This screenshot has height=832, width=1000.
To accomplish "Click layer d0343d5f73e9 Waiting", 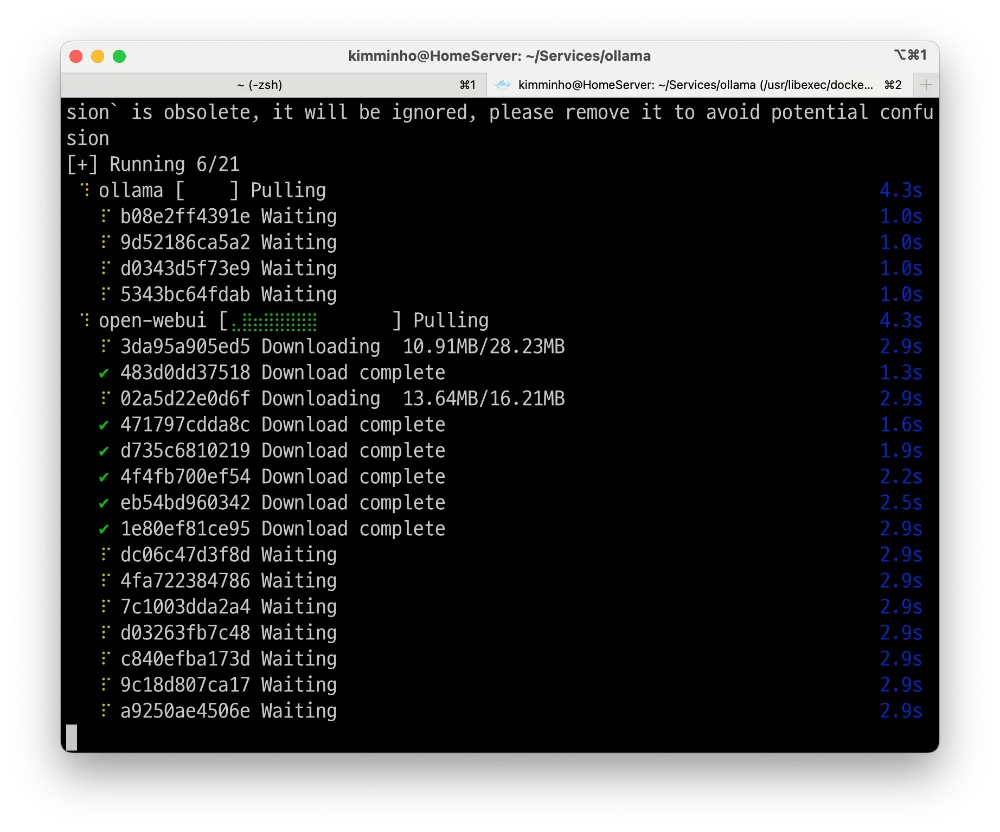I will point(228,268).
